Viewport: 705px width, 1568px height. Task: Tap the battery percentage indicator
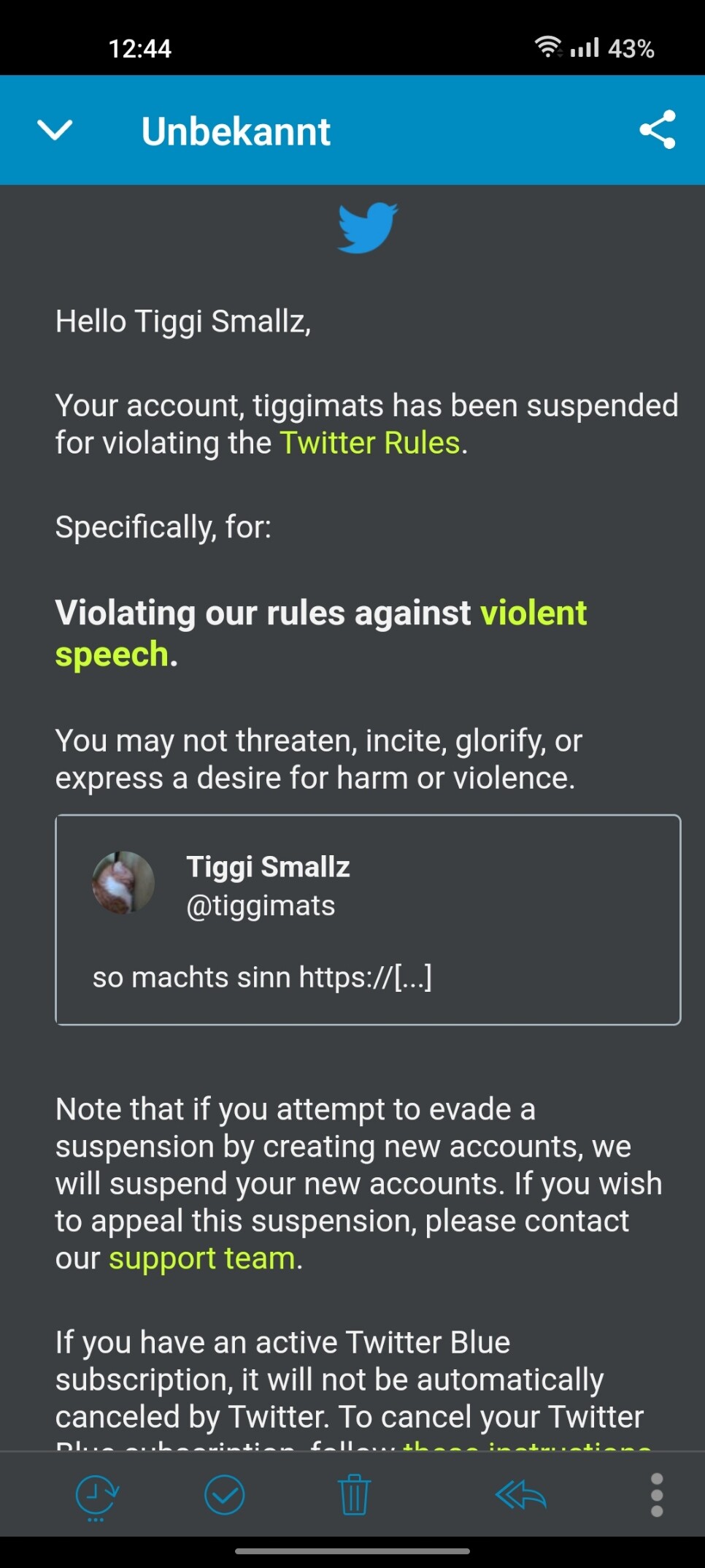[631, 49]
